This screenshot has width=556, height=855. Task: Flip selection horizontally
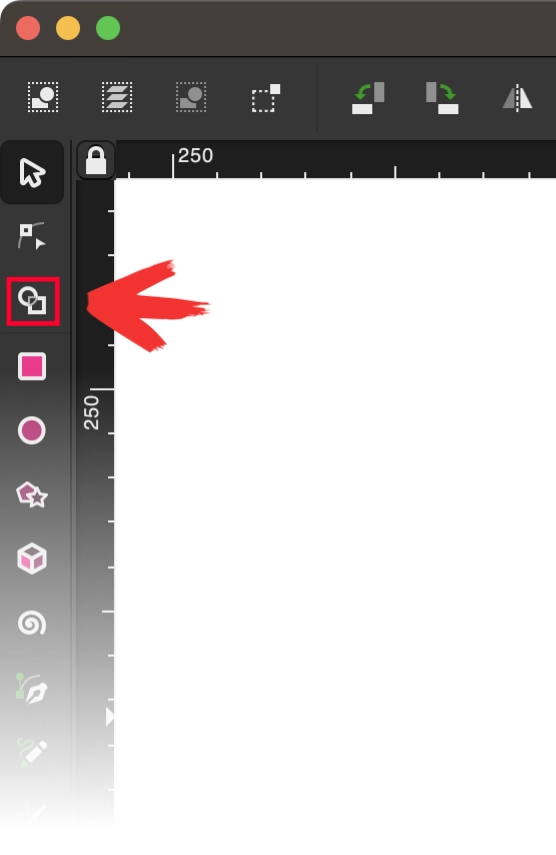click(517, 98)
